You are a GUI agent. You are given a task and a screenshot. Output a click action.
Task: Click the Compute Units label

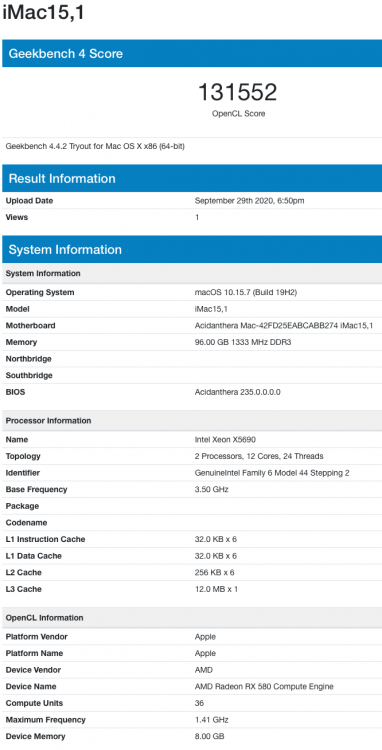(x=34, y=703)
